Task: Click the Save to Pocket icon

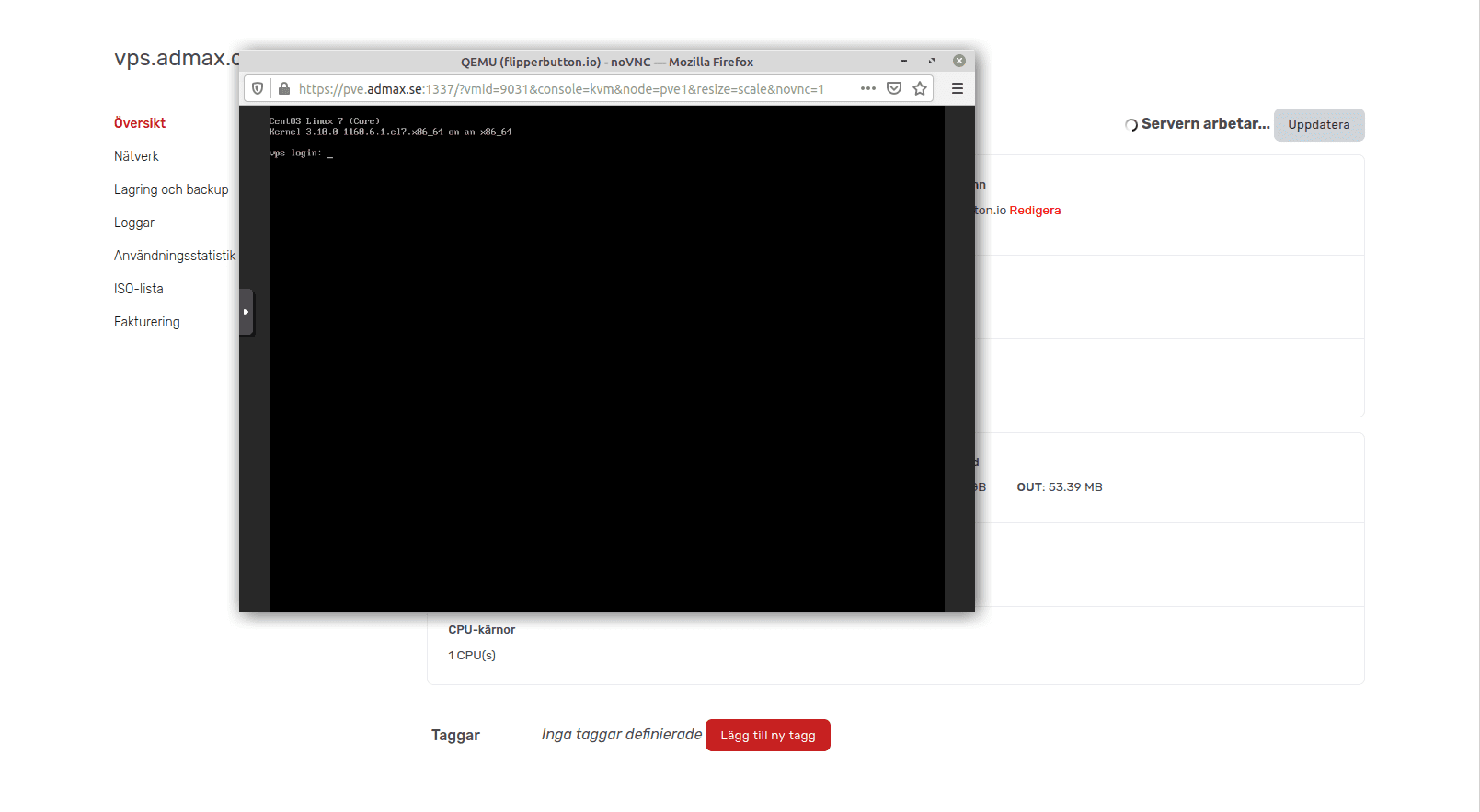Action: point(894,88)
